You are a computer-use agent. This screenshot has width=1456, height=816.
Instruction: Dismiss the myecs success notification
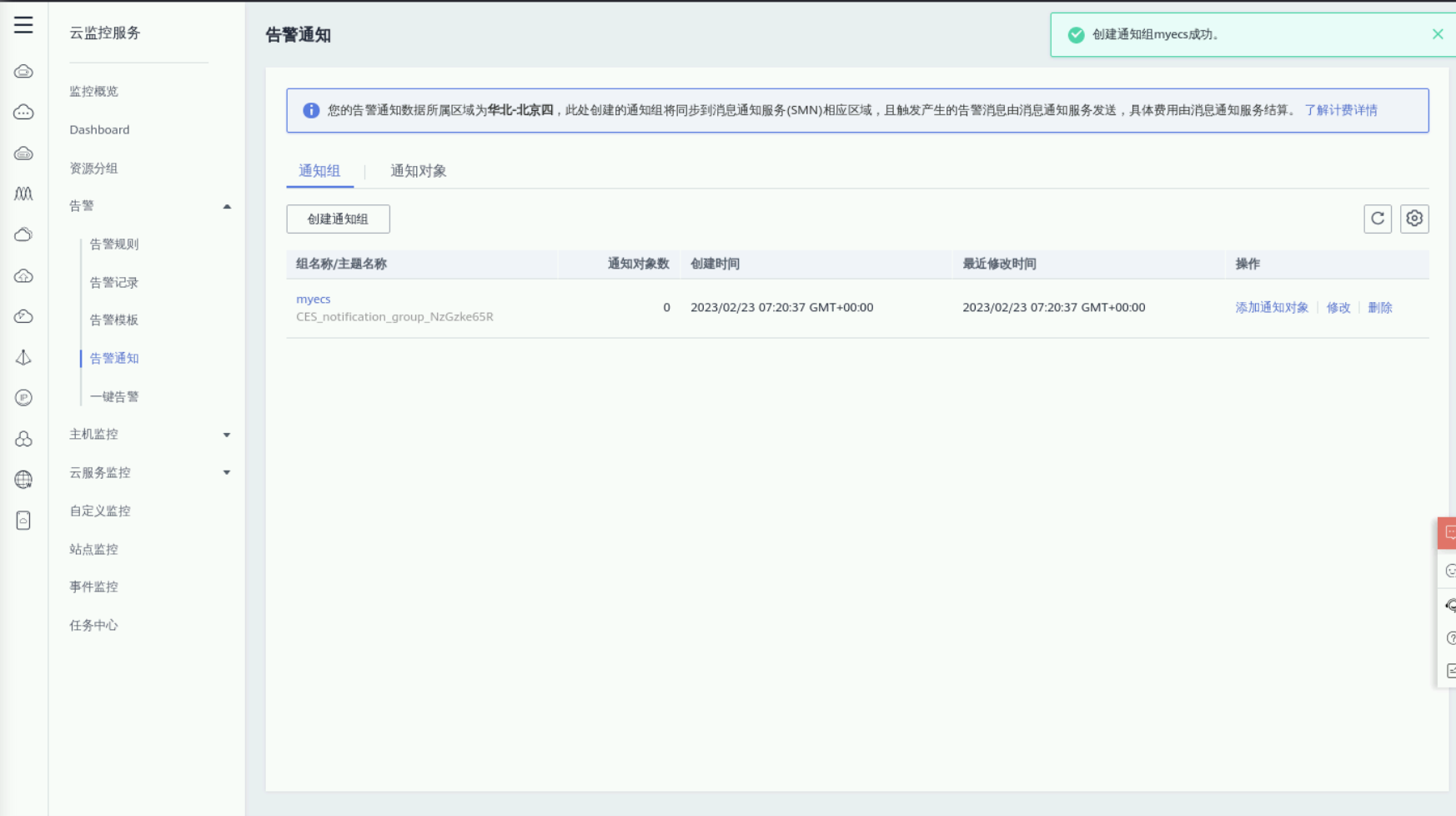pyautogui.click(x=1438, y=34)
